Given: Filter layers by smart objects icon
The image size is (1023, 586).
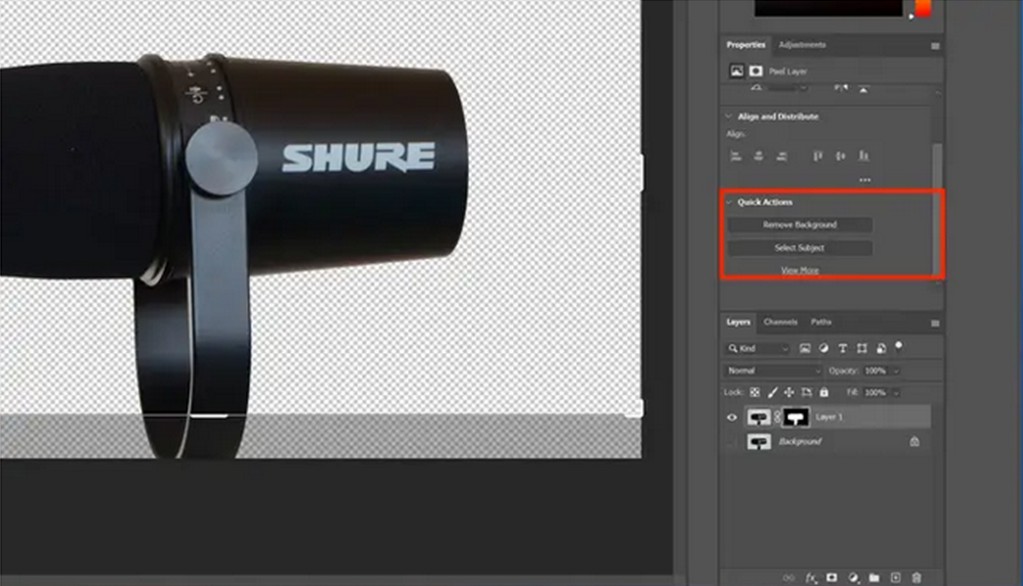Looking at the screenshot, I should [x=881, y=348].
